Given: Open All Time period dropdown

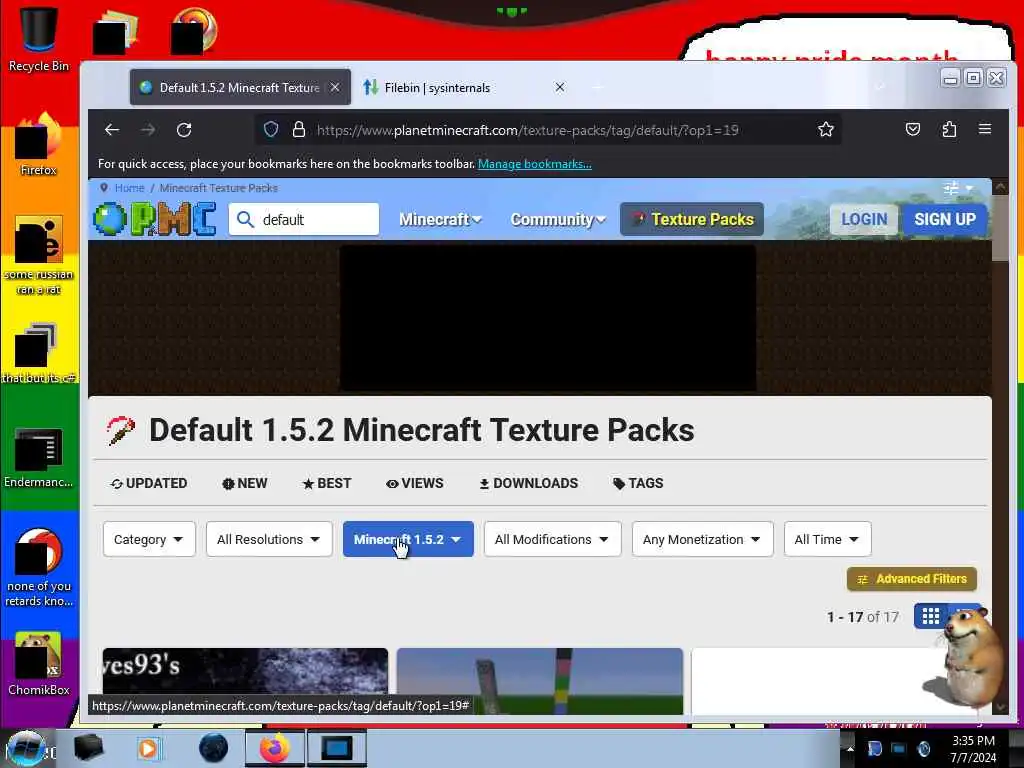Looking at the screenshot, I should click(827, 539).
